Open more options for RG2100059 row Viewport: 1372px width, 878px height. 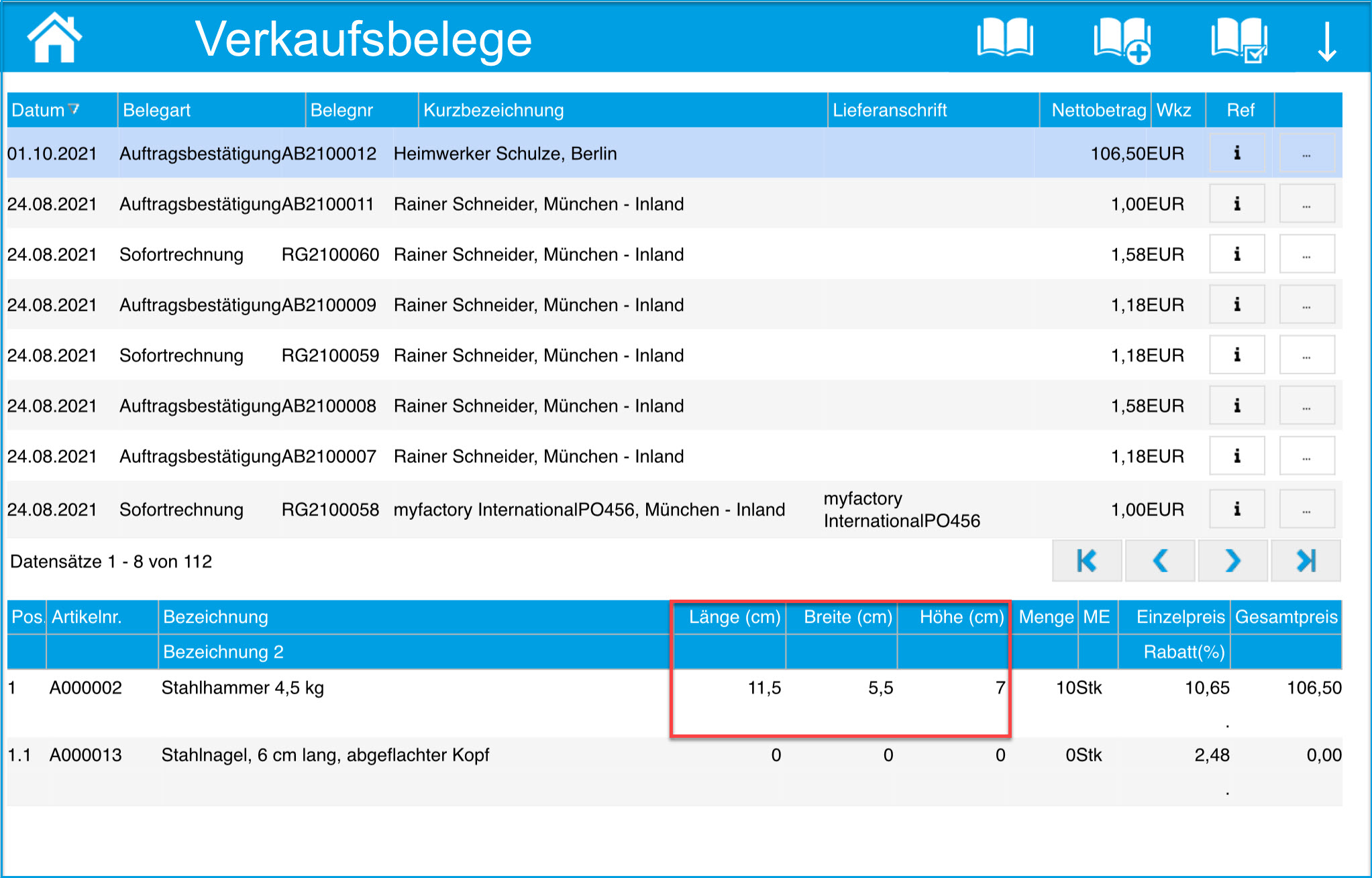tap(1306, 355)
